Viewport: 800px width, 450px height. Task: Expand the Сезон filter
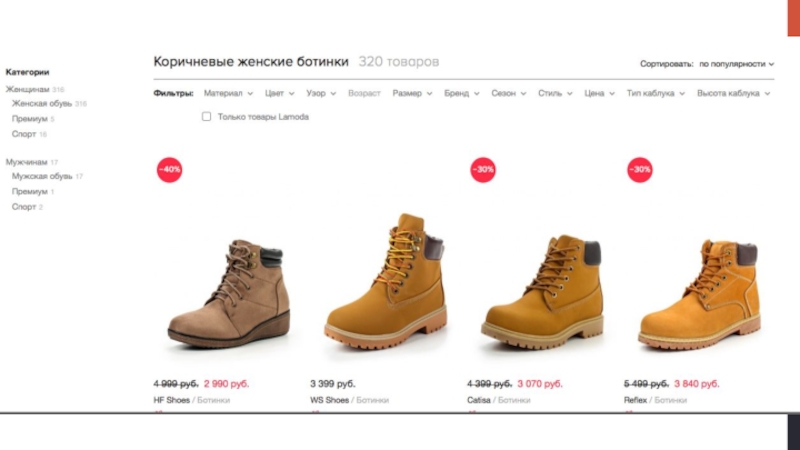point(509,93)
